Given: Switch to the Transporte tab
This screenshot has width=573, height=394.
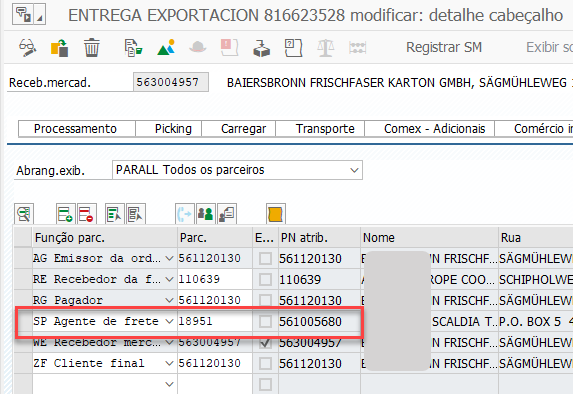Looking at the screenshot, I should [x=325, y=129].
